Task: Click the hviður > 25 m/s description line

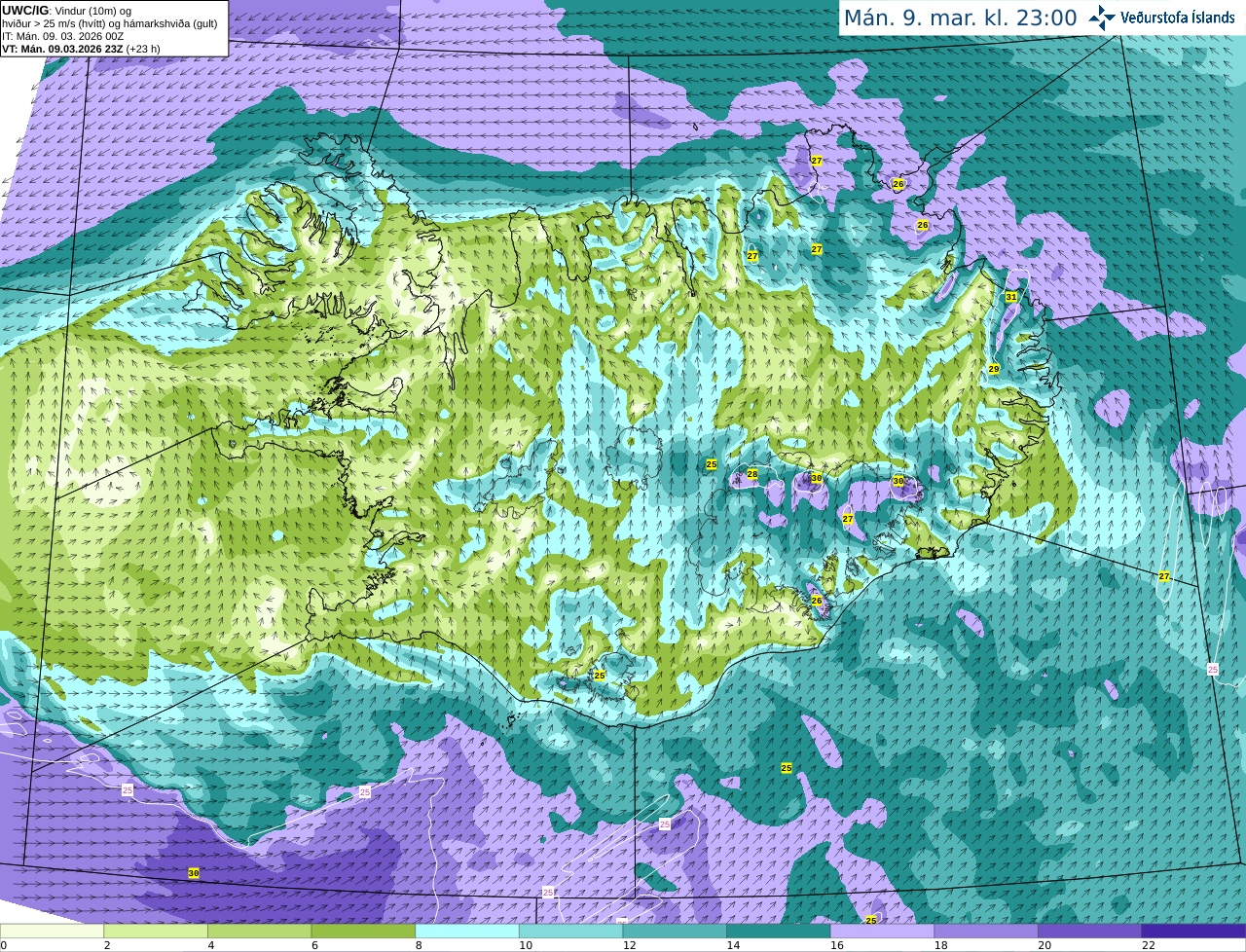Action: 109,23
